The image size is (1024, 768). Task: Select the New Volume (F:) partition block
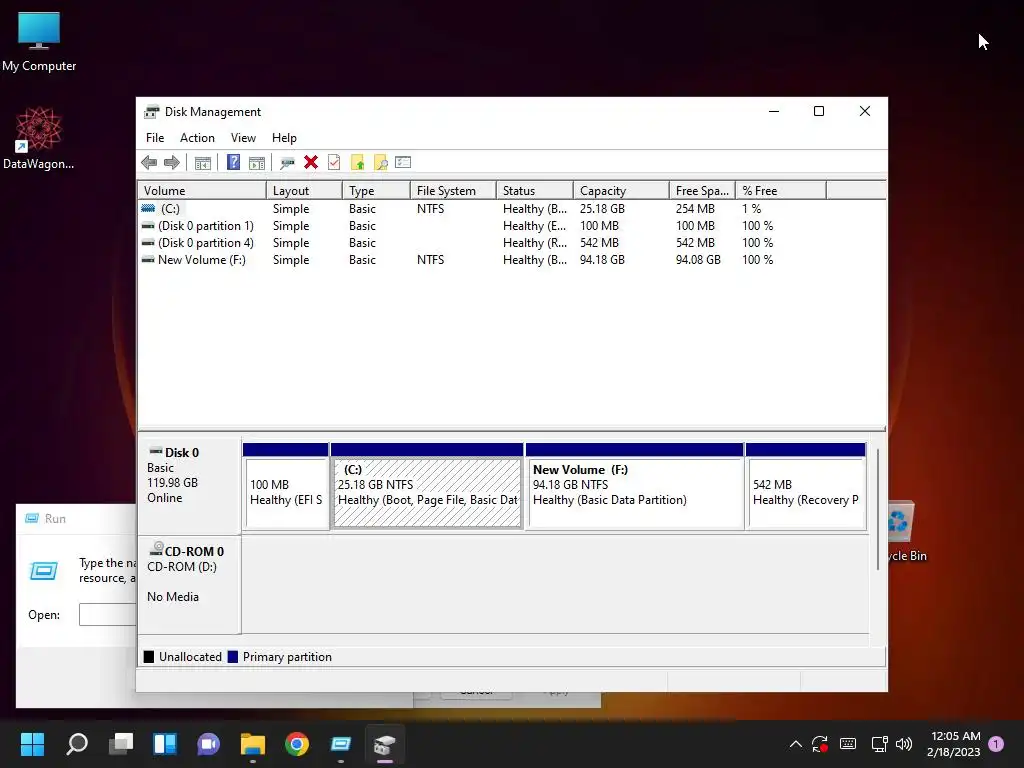tap(635, 486)
